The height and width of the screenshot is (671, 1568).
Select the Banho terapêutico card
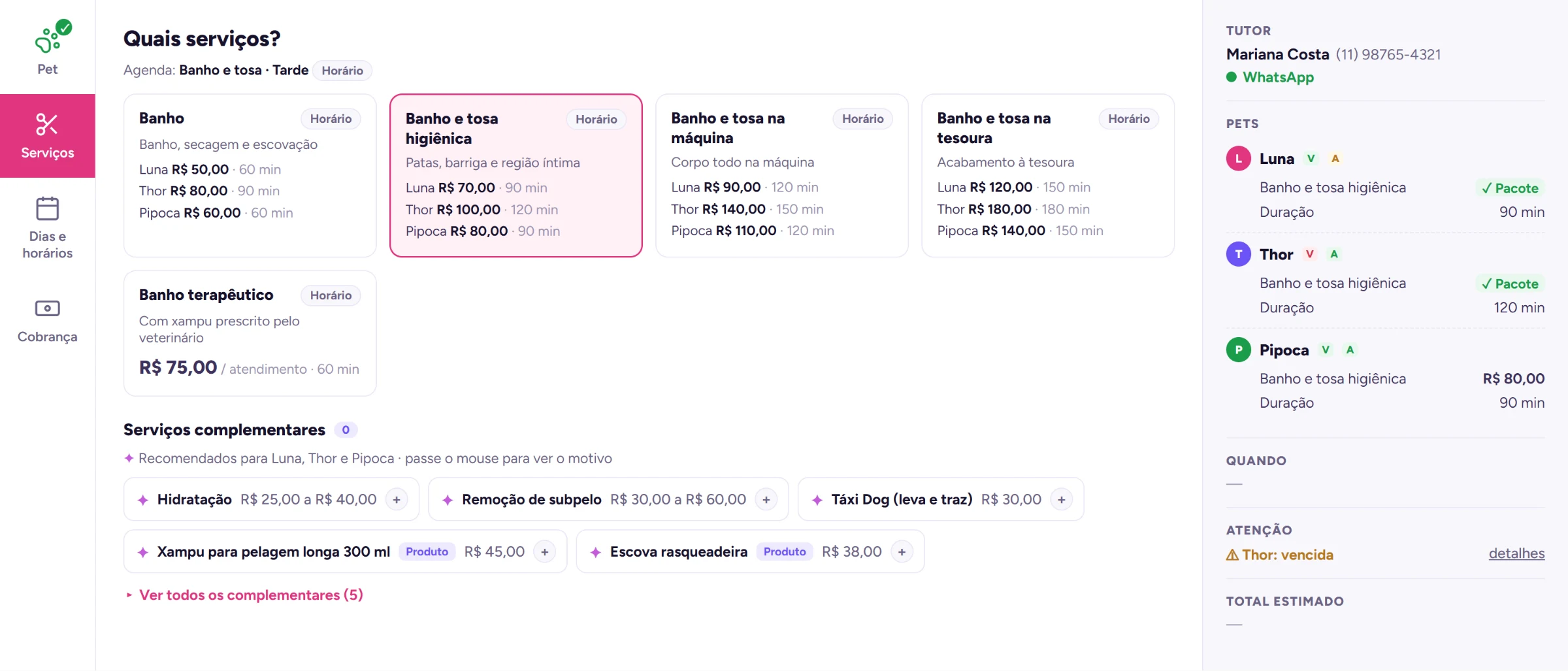coord(250,333)
